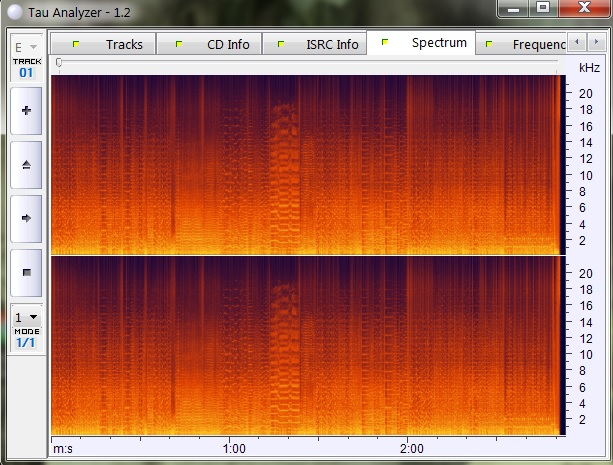Maximize the Tau Analyzer window

(543, 8)
